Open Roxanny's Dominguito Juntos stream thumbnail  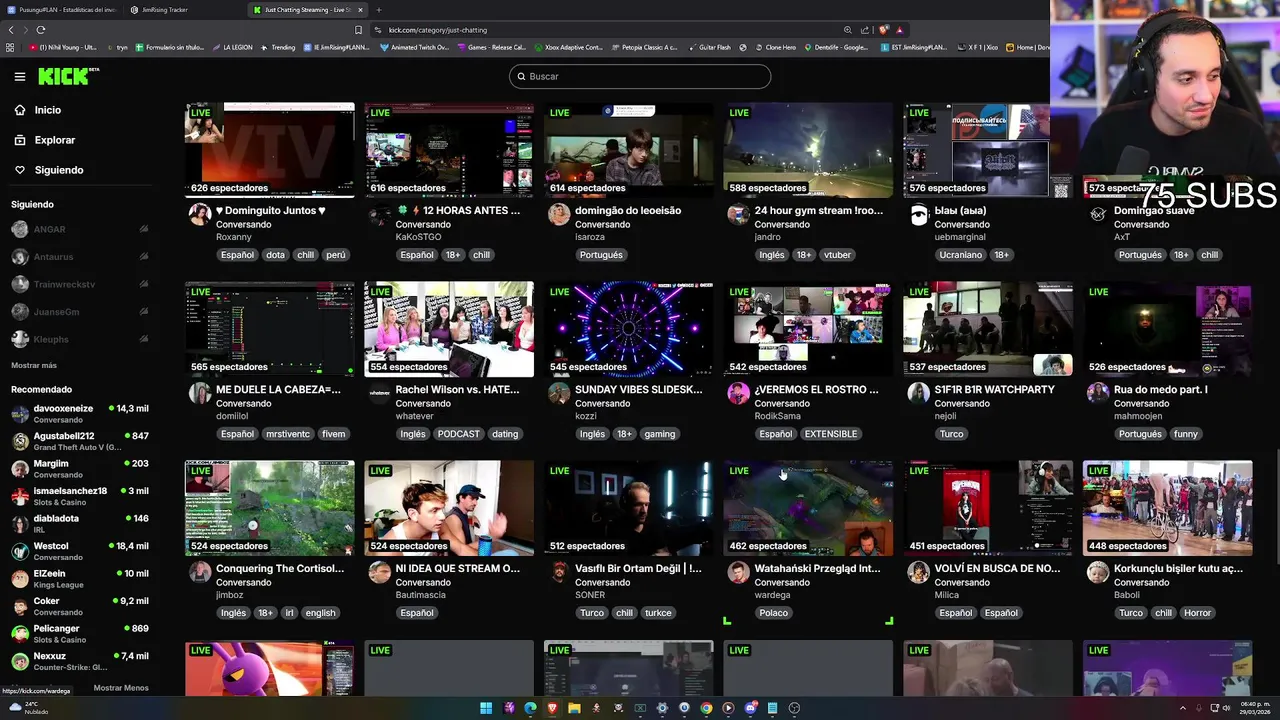[269, 150]
